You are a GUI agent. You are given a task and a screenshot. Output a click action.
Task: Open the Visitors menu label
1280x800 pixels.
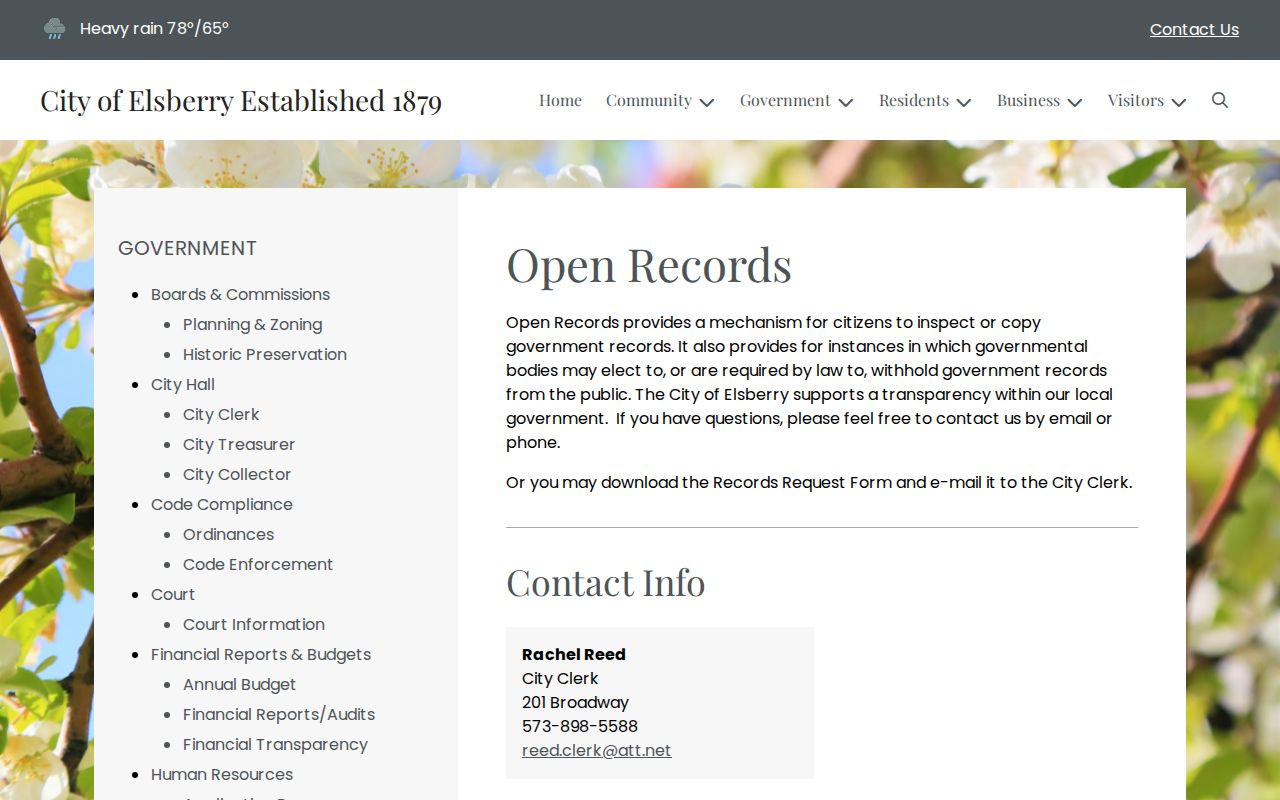pos(1136,100)
